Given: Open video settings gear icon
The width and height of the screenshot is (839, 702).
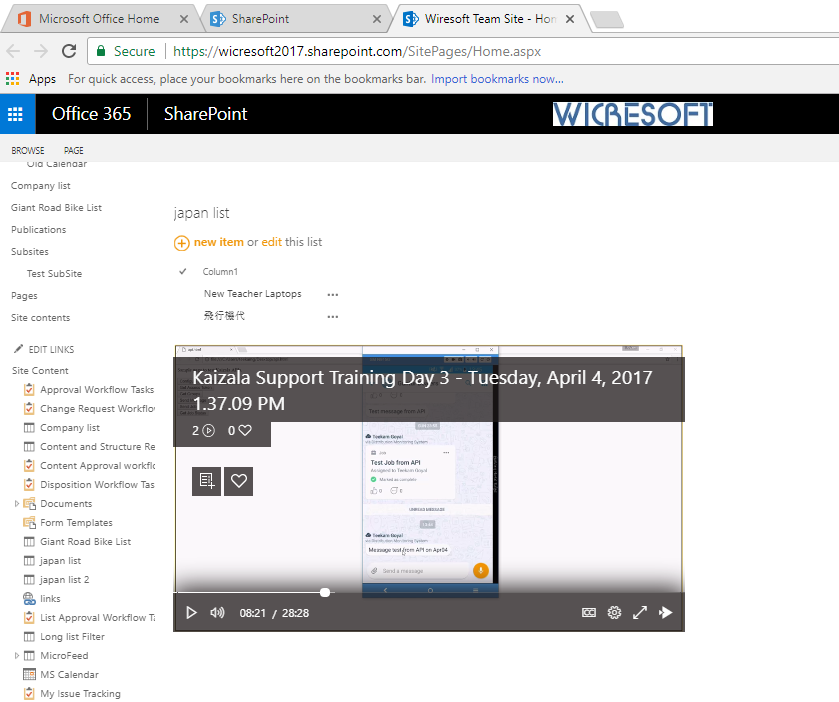Looking at the screenshot, I should [614, 613].
